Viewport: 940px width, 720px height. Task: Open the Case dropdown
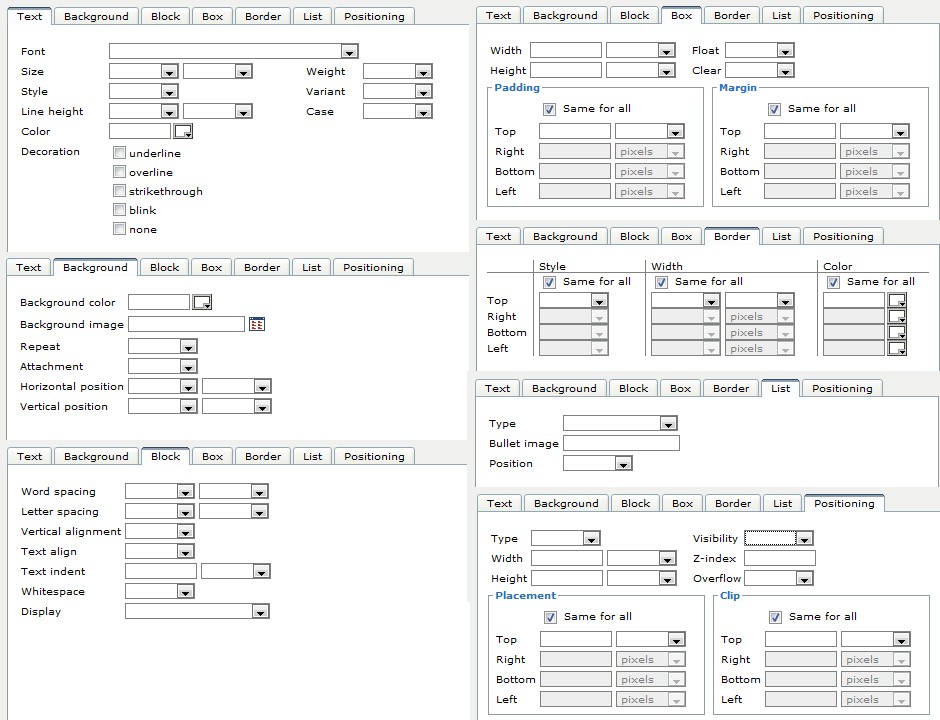[x=397, y=111]
